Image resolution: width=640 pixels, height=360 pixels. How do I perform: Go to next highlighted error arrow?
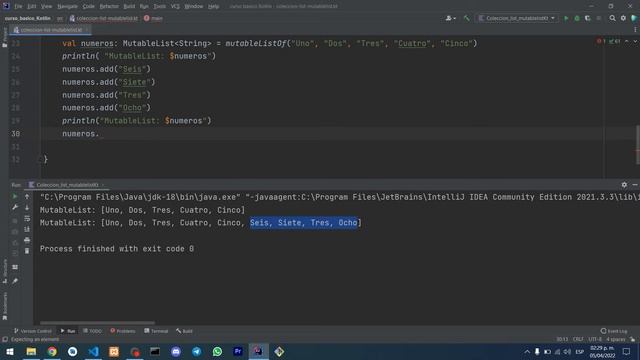click(635, 41)
